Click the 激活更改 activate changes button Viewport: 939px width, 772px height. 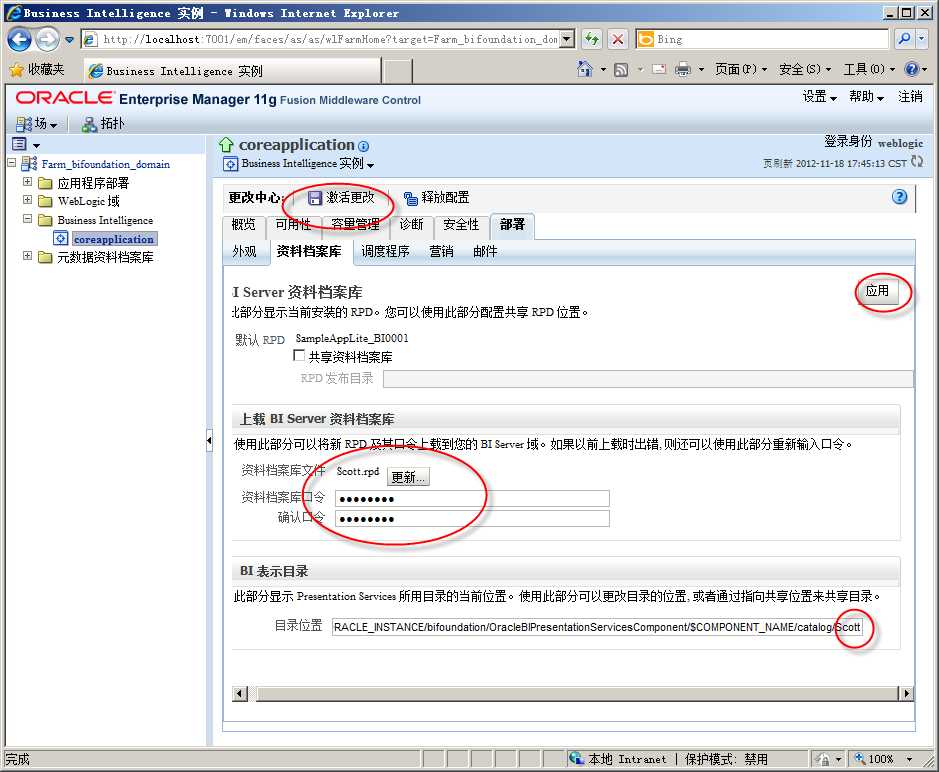341,198
